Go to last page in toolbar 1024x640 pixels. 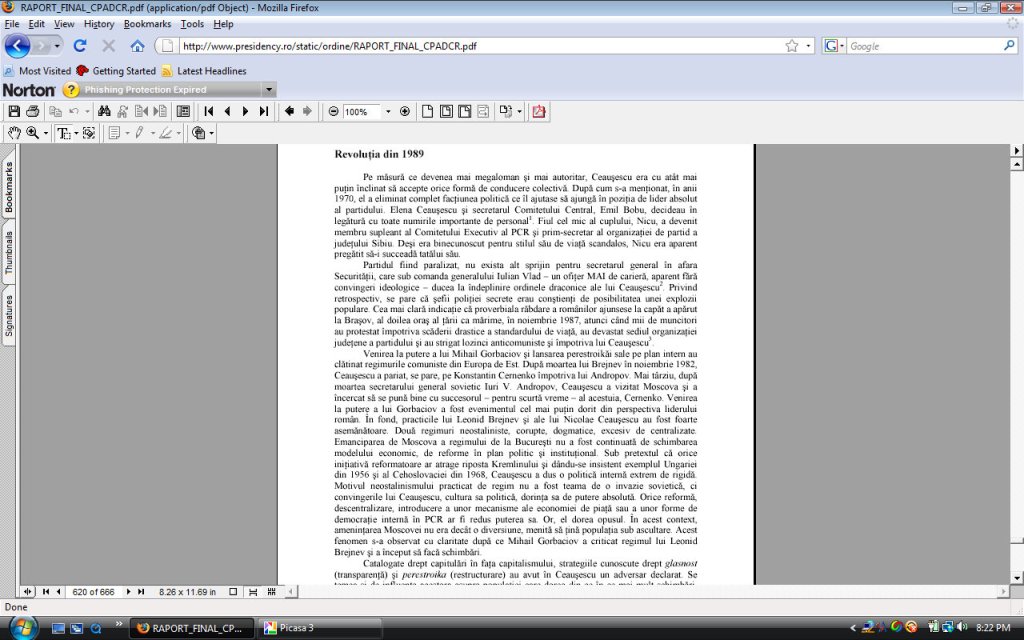pyautogui.click(x=263, y=111)
